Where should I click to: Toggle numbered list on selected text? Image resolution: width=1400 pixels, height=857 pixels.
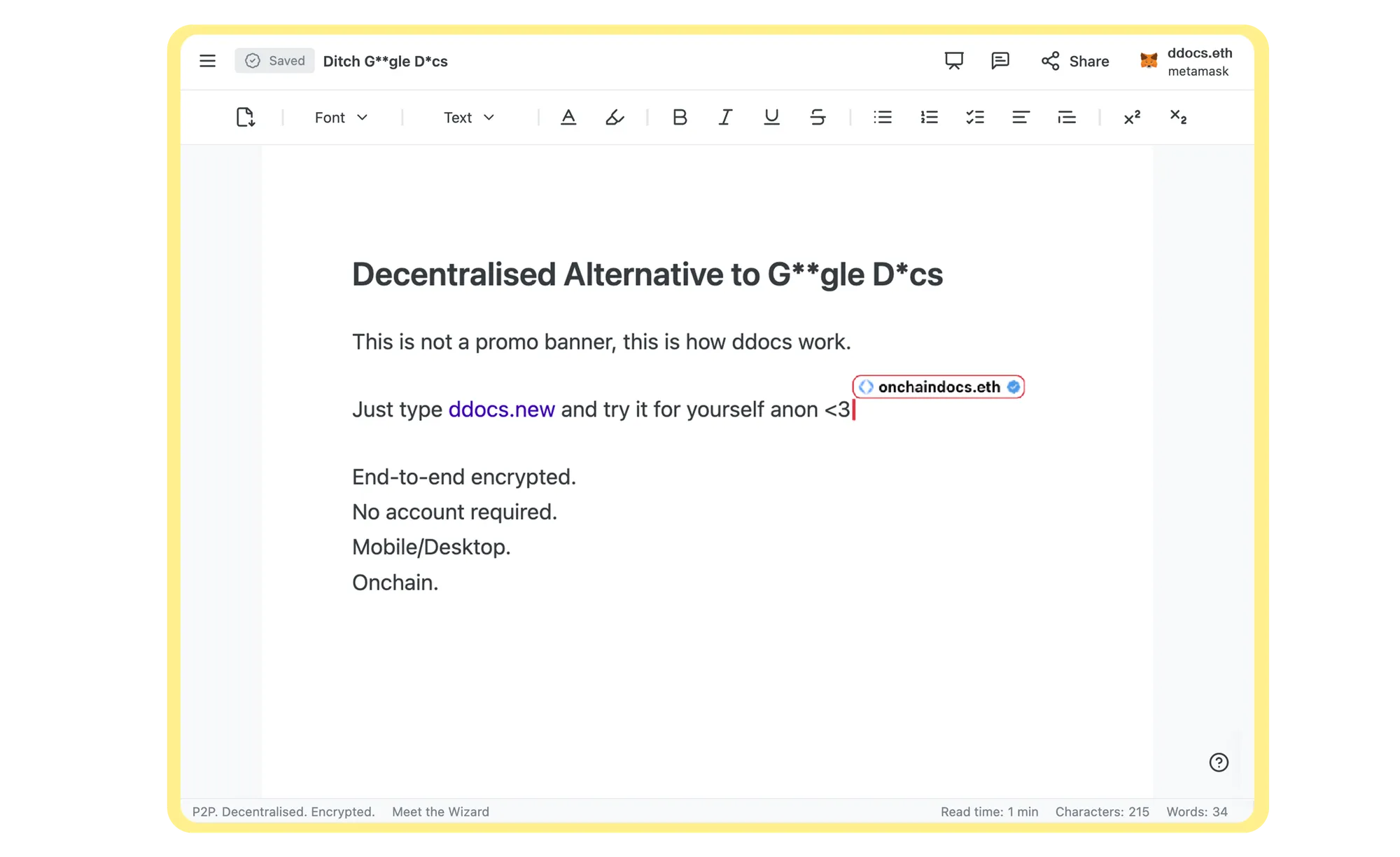click(x=928, y=117)
